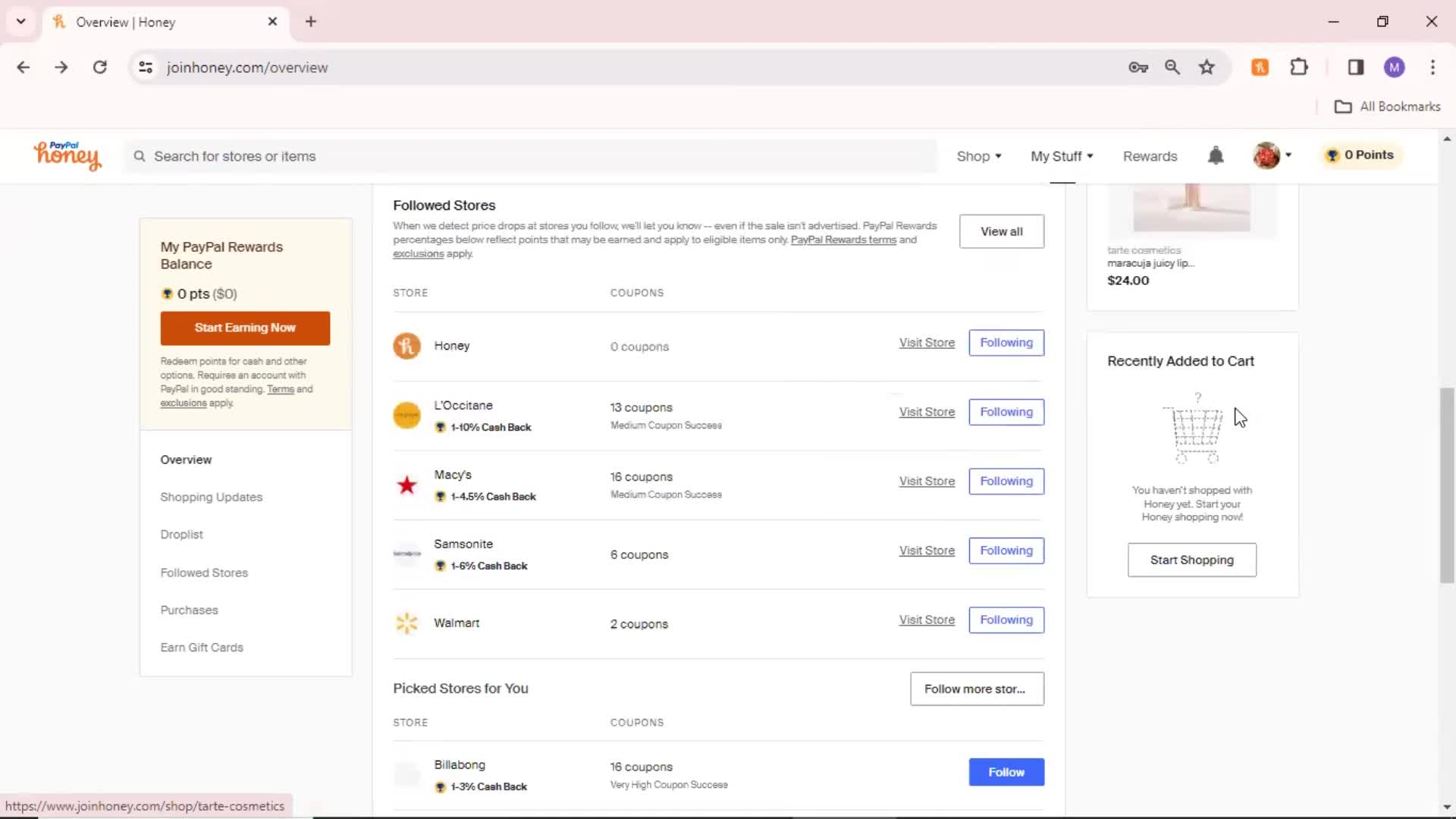Visit the Samsonite store
The height and width of the screenshot is (819, 1456).
(927, 551)
